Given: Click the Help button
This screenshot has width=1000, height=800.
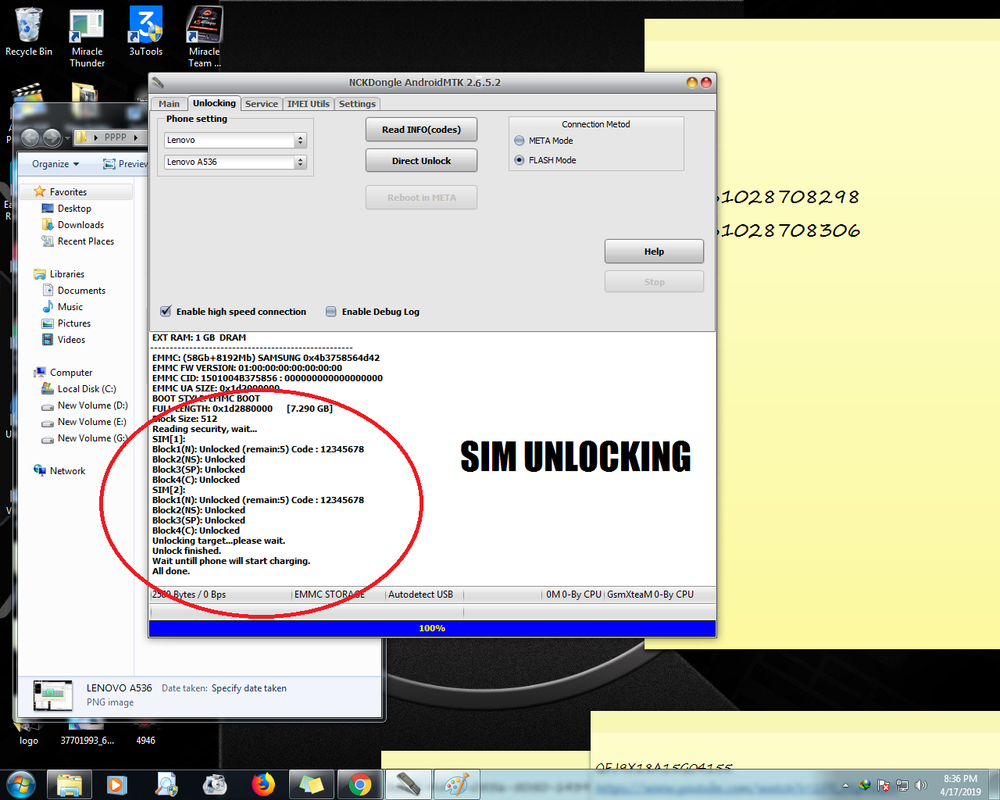Looking at the screenshot, I should tap(654, 251).
